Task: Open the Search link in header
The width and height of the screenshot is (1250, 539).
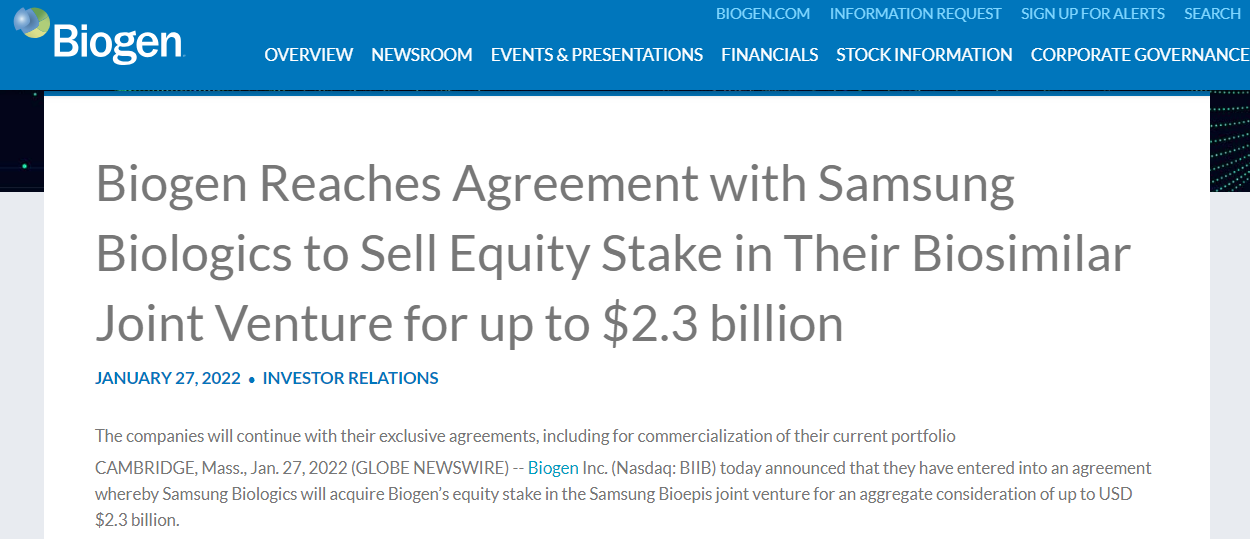Action: (x=1212, y=14)
